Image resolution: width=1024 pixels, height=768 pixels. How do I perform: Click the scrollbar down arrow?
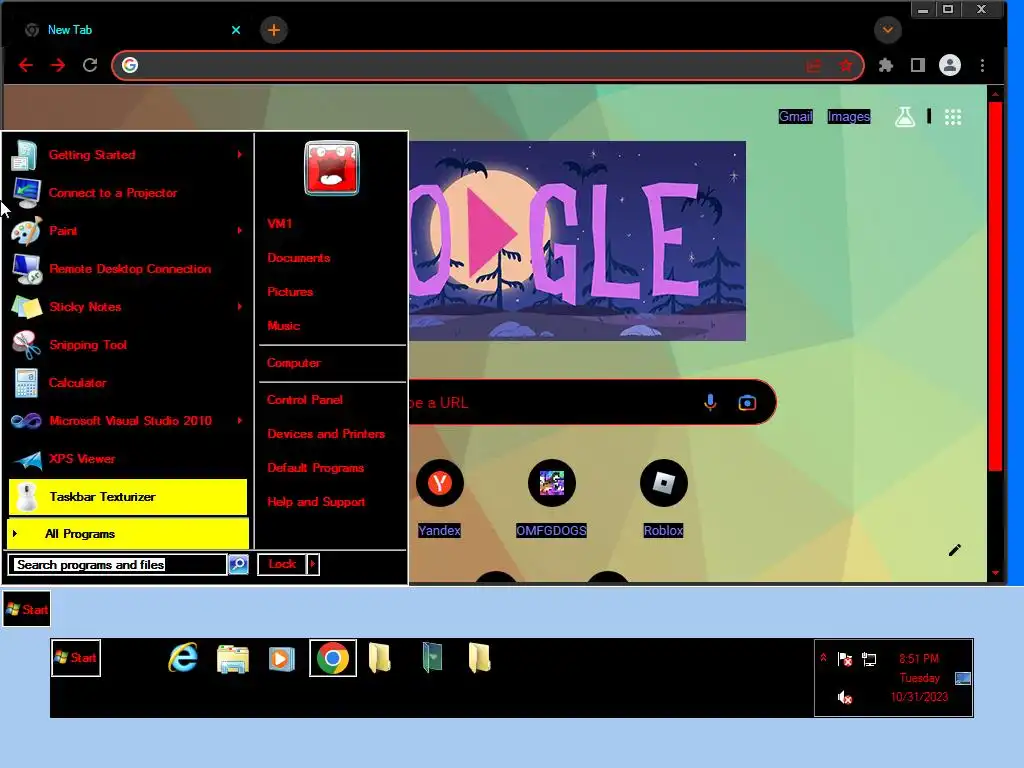tap(995, 573)
